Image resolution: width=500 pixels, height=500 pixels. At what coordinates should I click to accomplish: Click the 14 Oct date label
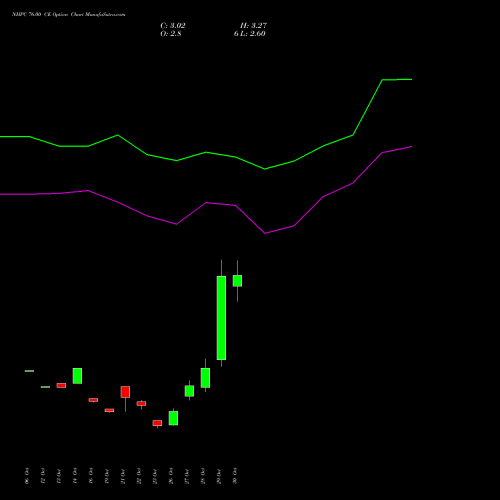75,476
